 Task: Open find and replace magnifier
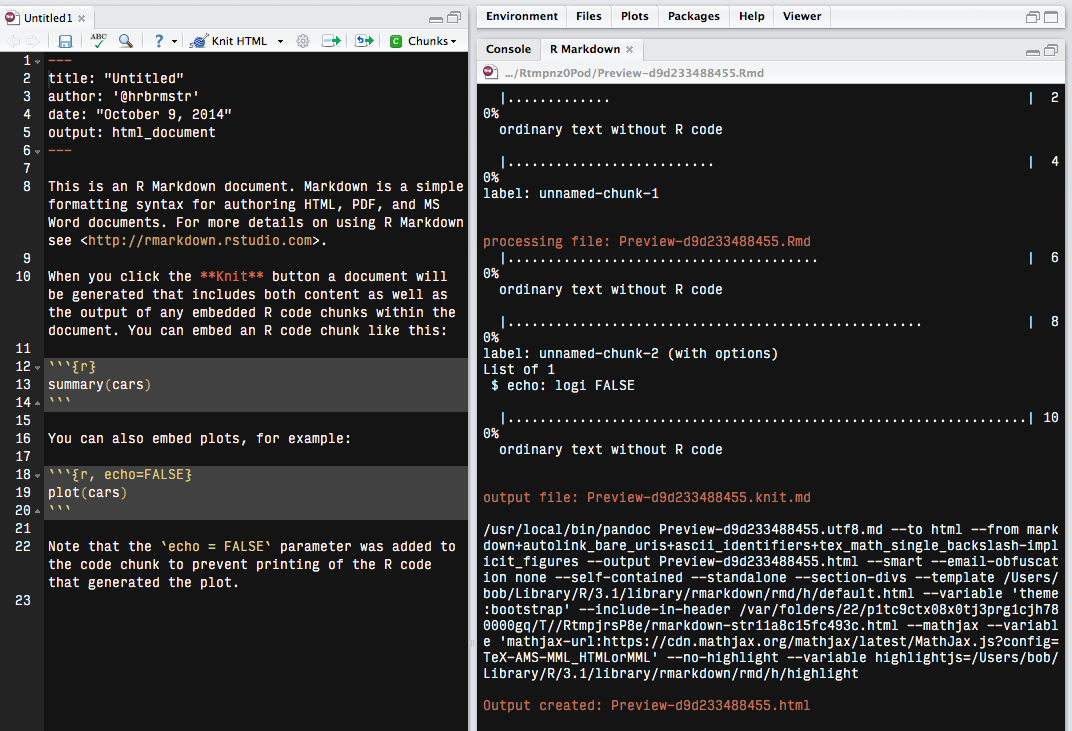pyautogui.click(x=126, y=41)
